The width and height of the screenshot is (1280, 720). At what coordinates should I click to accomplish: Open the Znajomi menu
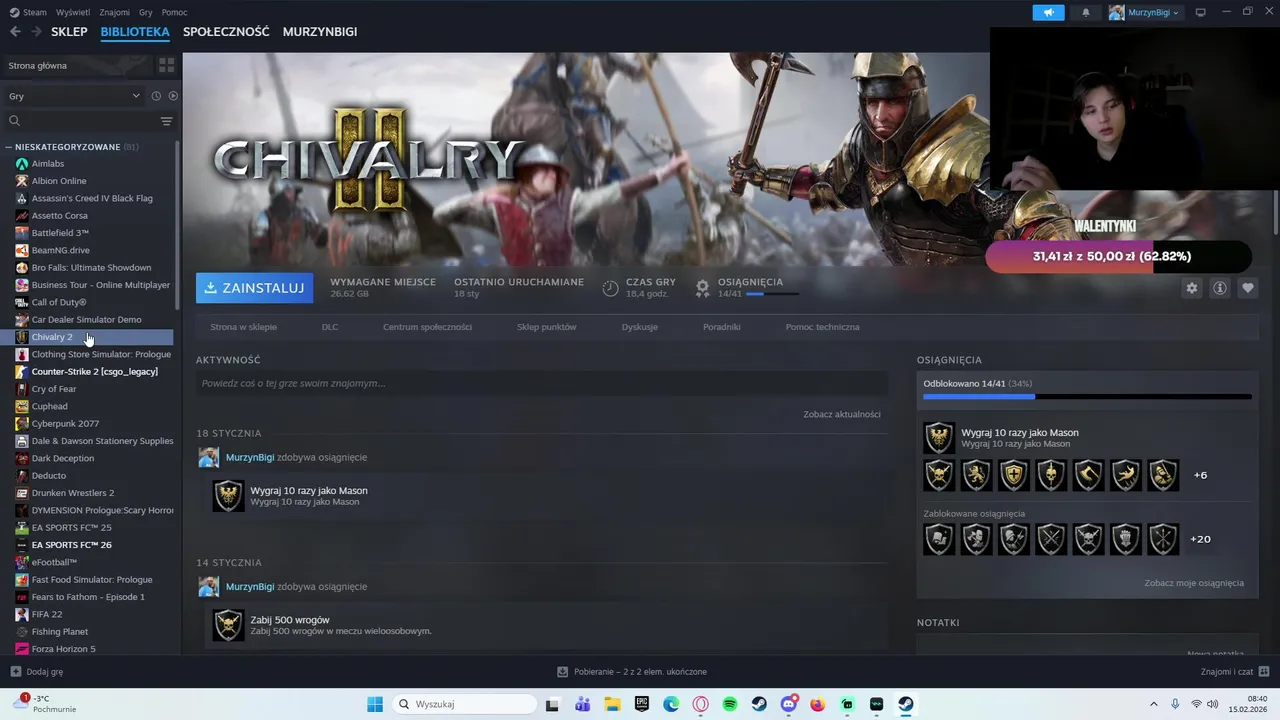click(x=115, y=12)
